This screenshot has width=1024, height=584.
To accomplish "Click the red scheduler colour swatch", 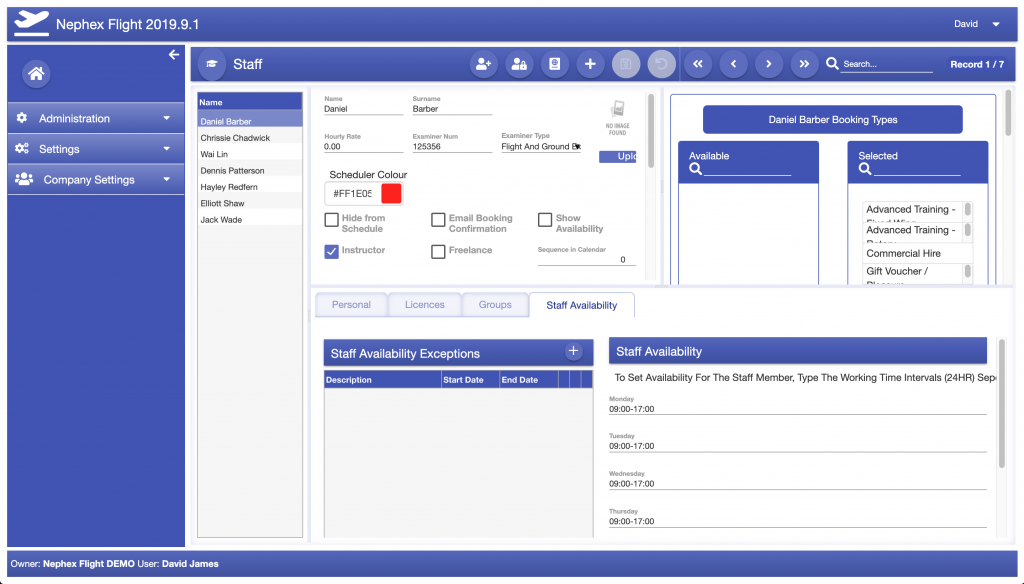I will point(391,194).
